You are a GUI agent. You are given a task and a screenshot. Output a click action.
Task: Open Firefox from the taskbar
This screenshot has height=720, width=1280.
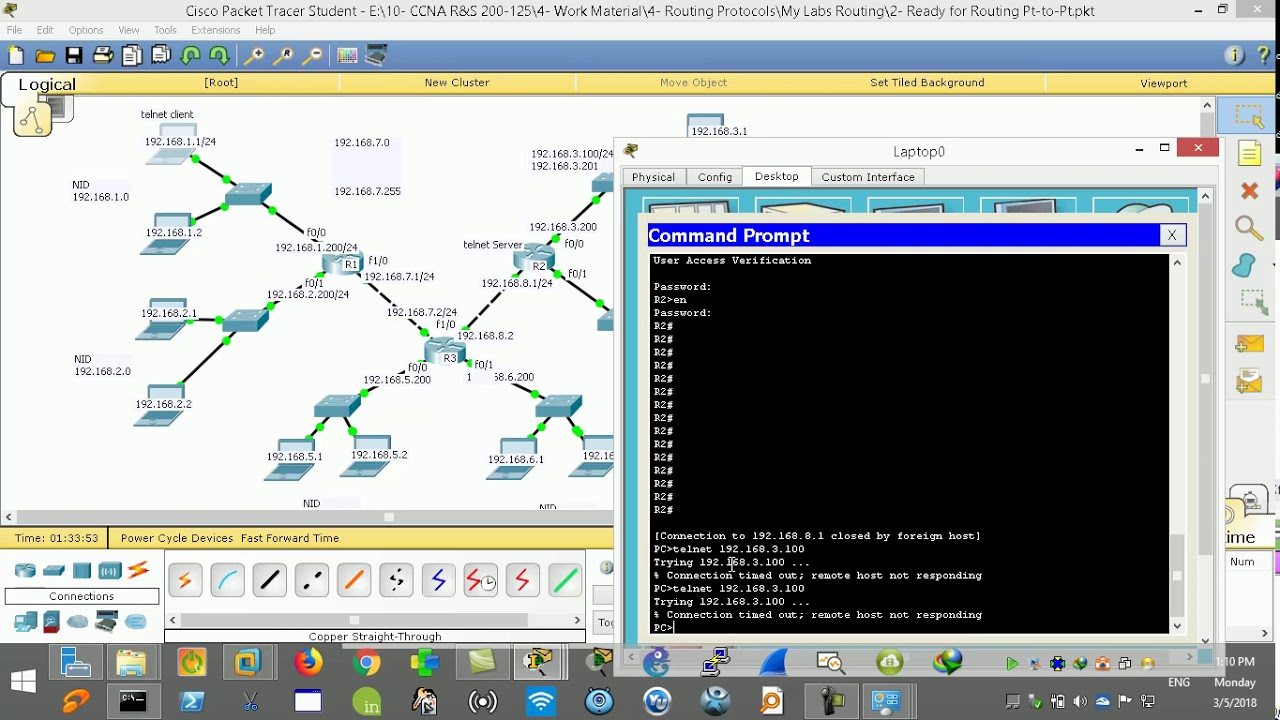pos(308,662)
